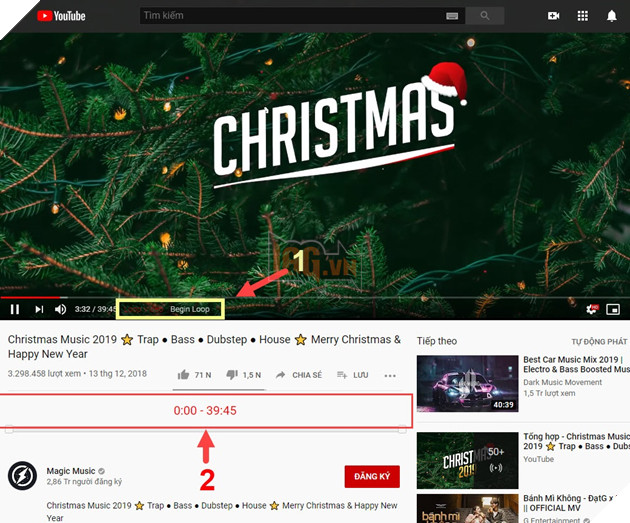The width and height of the screenshot is (630, 523).
Task: Click the magnifier search button
Action: pos(485,16)
